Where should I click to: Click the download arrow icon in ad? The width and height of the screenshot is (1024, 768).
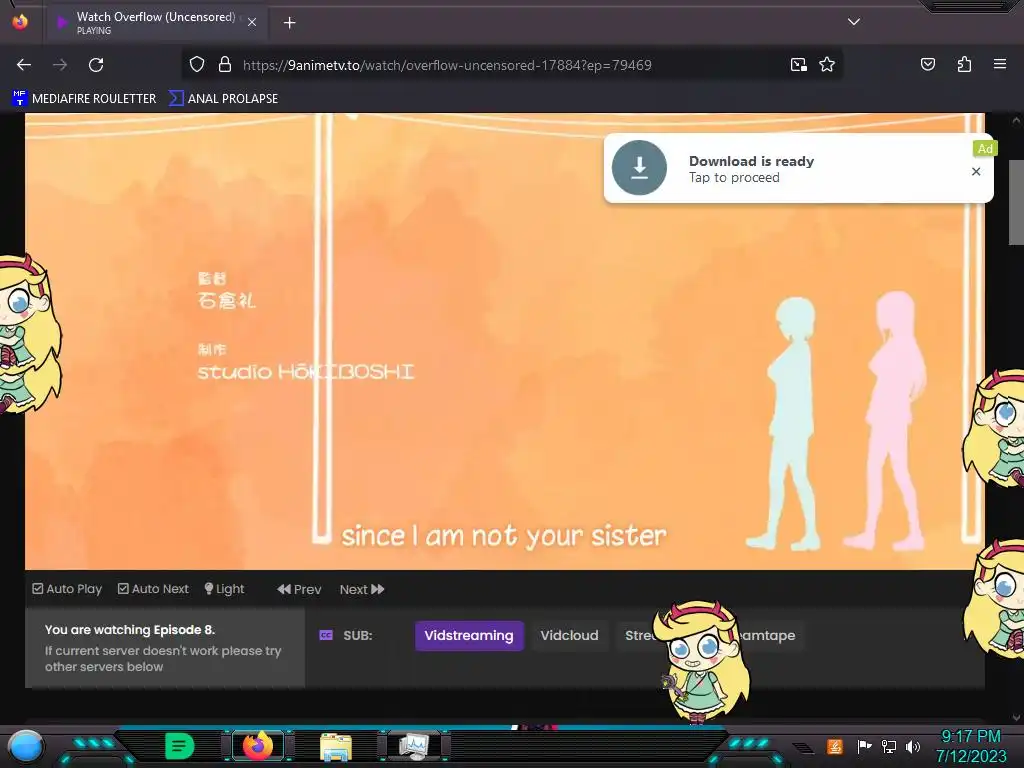(x=639, y=168)
